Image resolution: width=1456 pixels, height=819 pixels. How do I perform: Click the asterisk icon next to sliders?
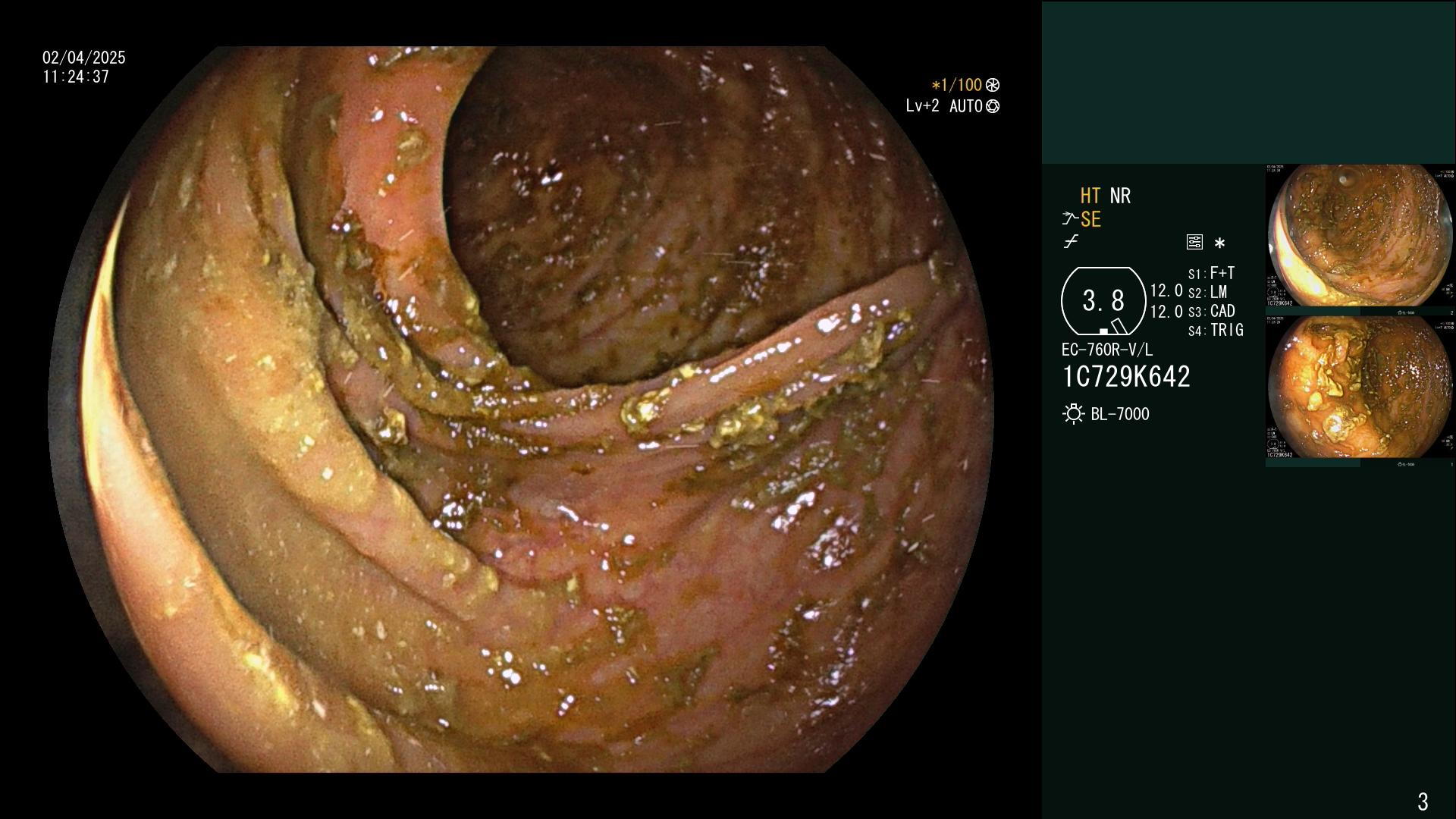pyautogui.click(x=1219, y=243)
